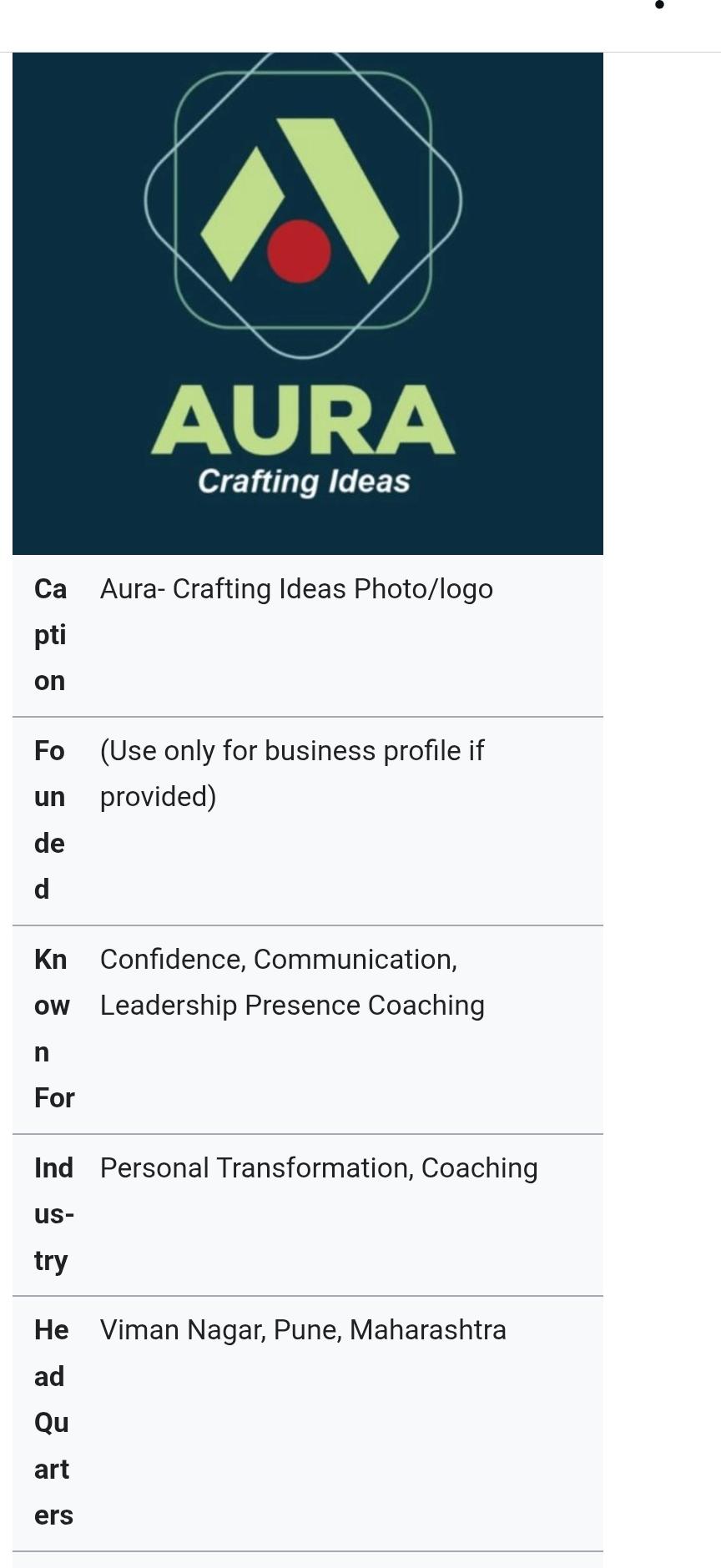Image resolution: width=721 pixels, height=1568 pixels.
Task: Tap 'Viman Nagar, Pune, Maharashtra' location
Action: pyautogui.click(x=303, y=1330)
